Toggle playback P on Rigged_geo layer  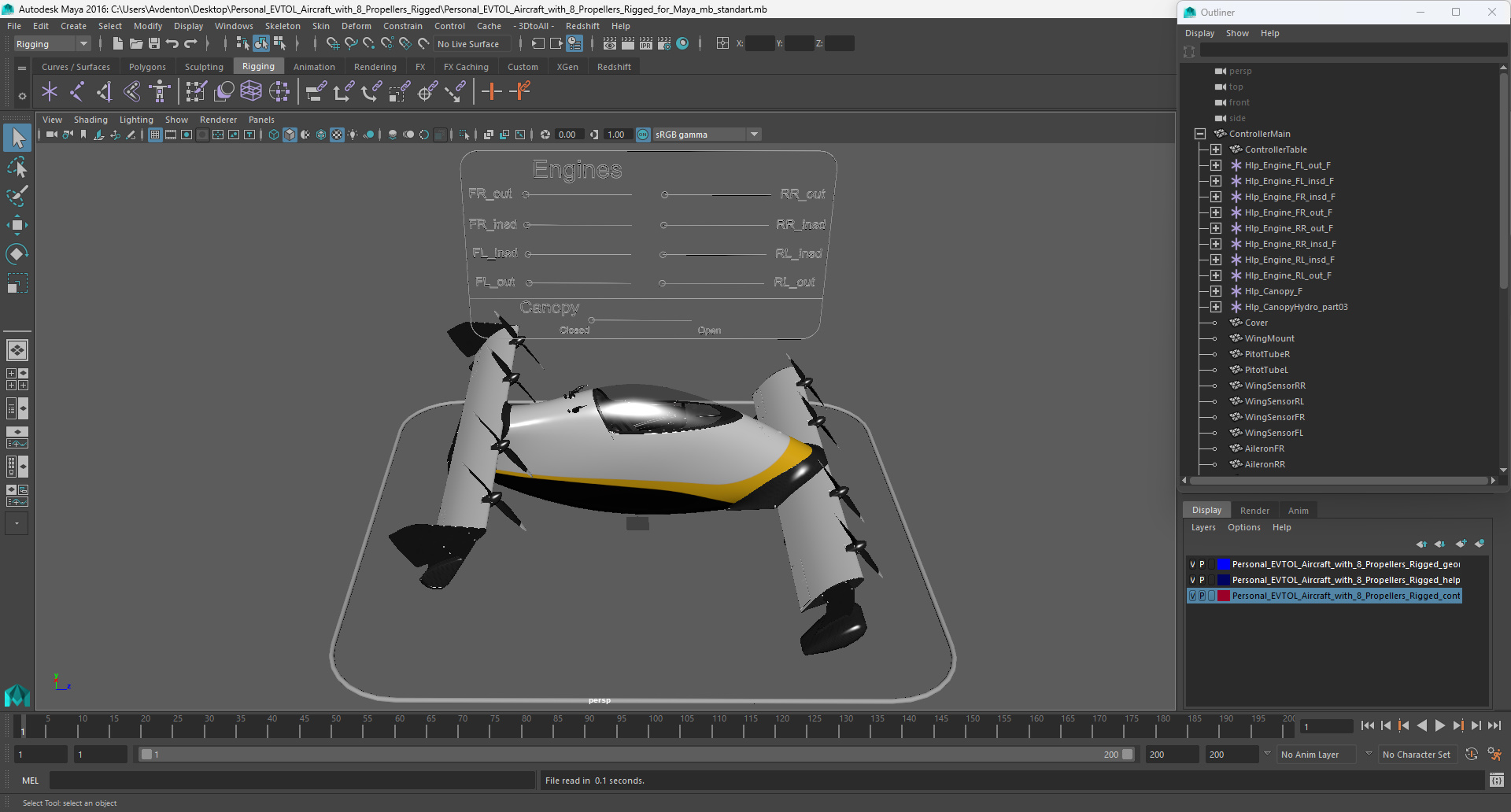point(1202,564)
